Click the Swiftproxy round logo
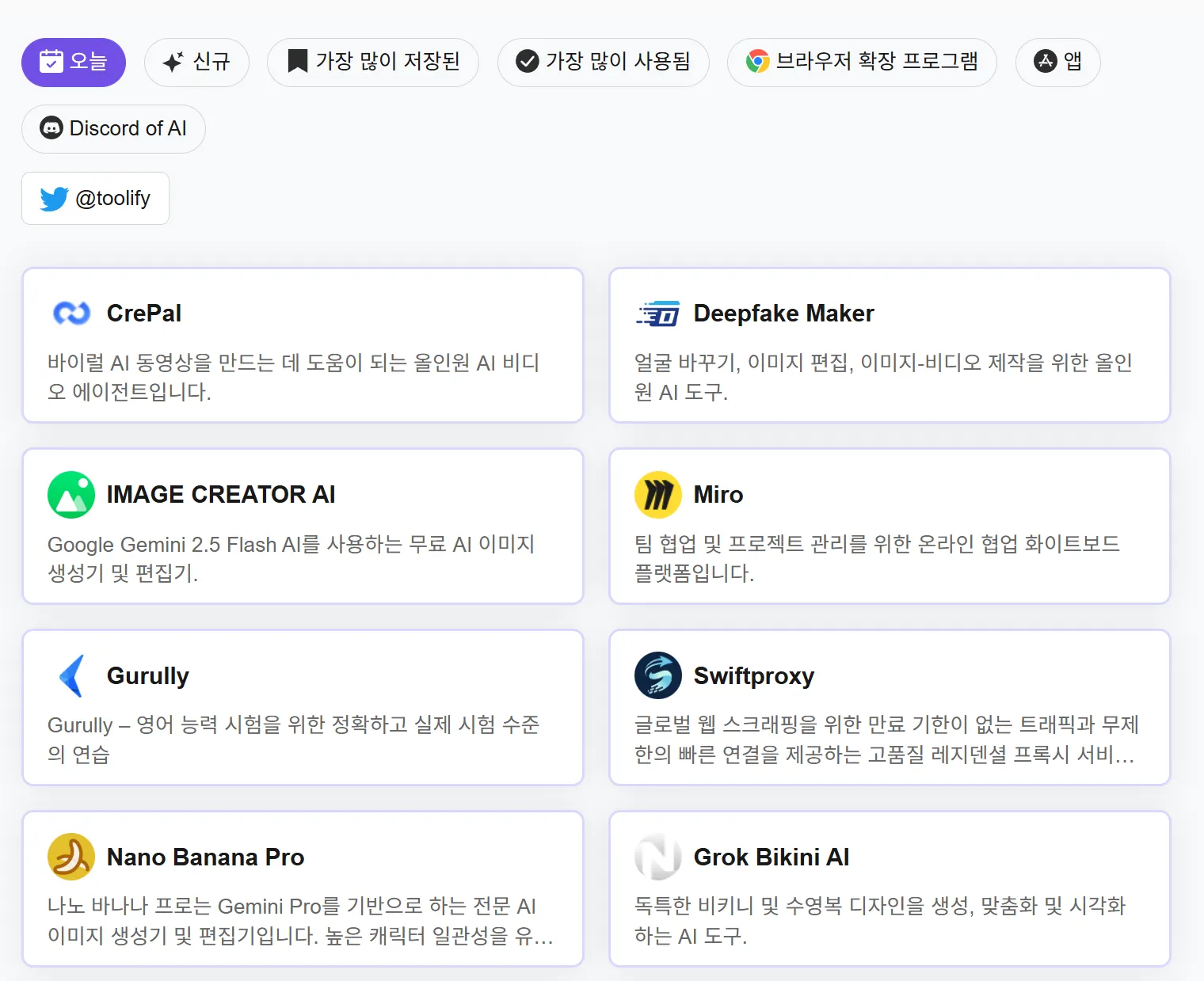Viewport: 1204px width, 981px height. click(658, 675)
